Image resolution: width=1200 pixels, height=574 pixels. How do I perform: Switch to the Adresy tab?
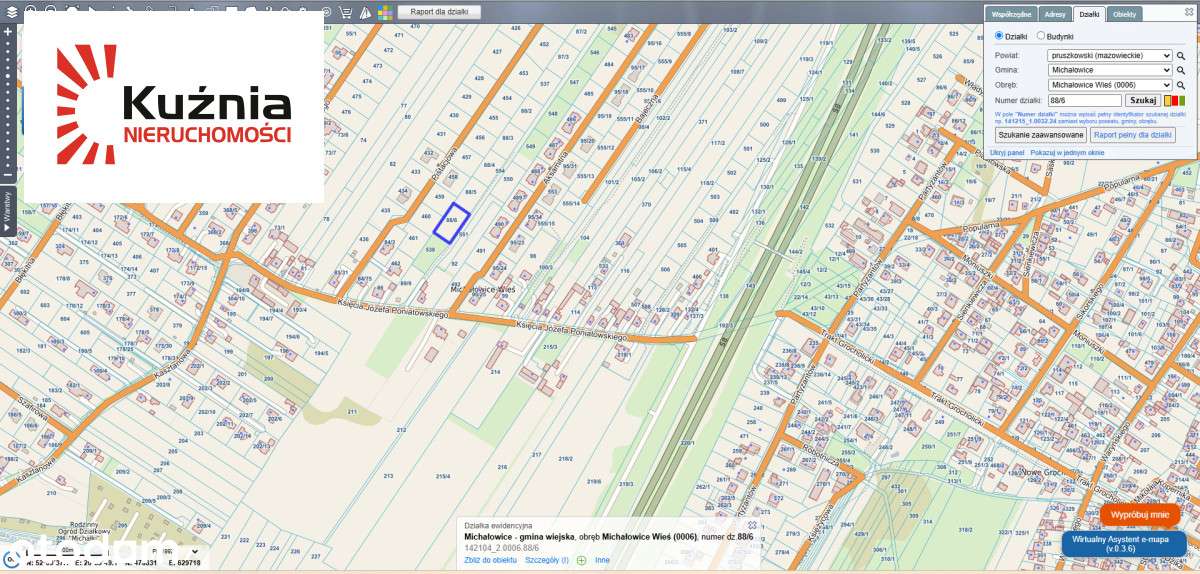1054,15
